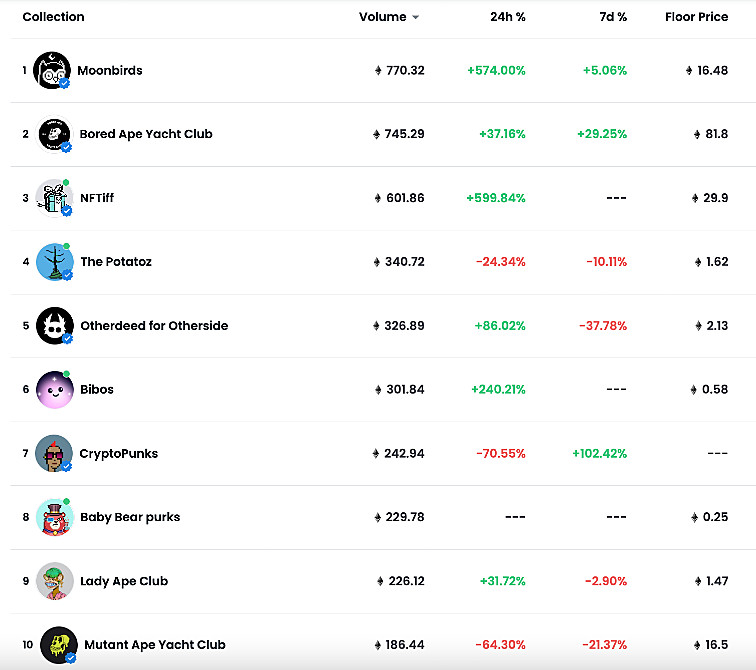Open the Baby Bear purks name link
Viewport: 756px width, 670px height.
(130, 517)
